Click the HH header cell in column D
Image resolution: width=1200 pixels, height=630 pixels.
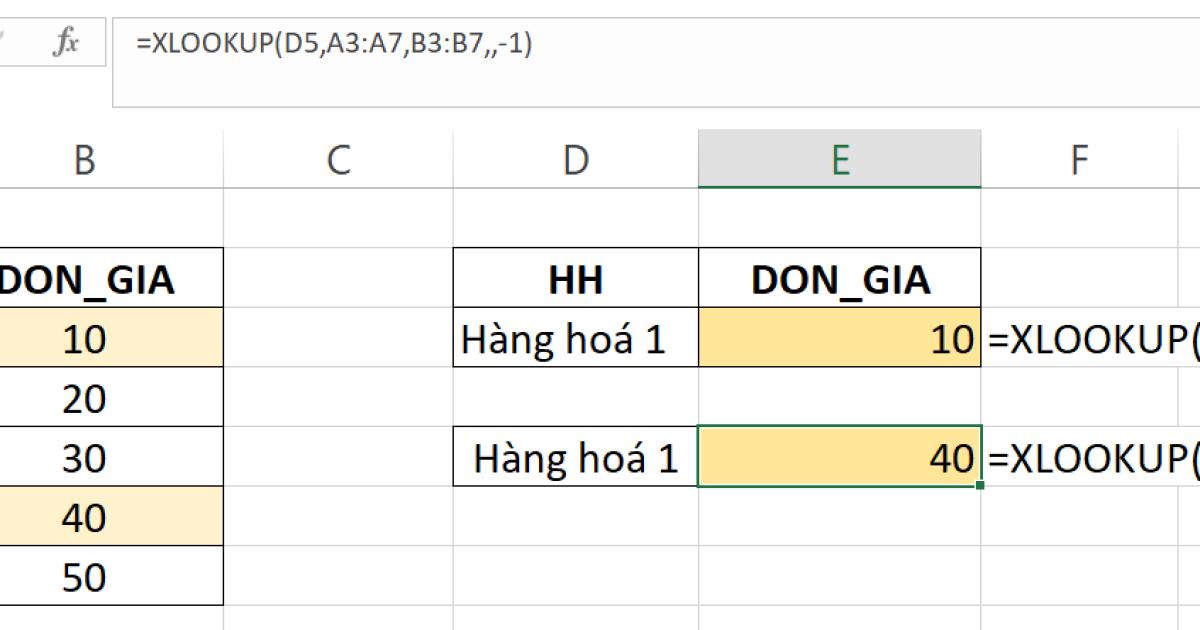click(575, 279)
